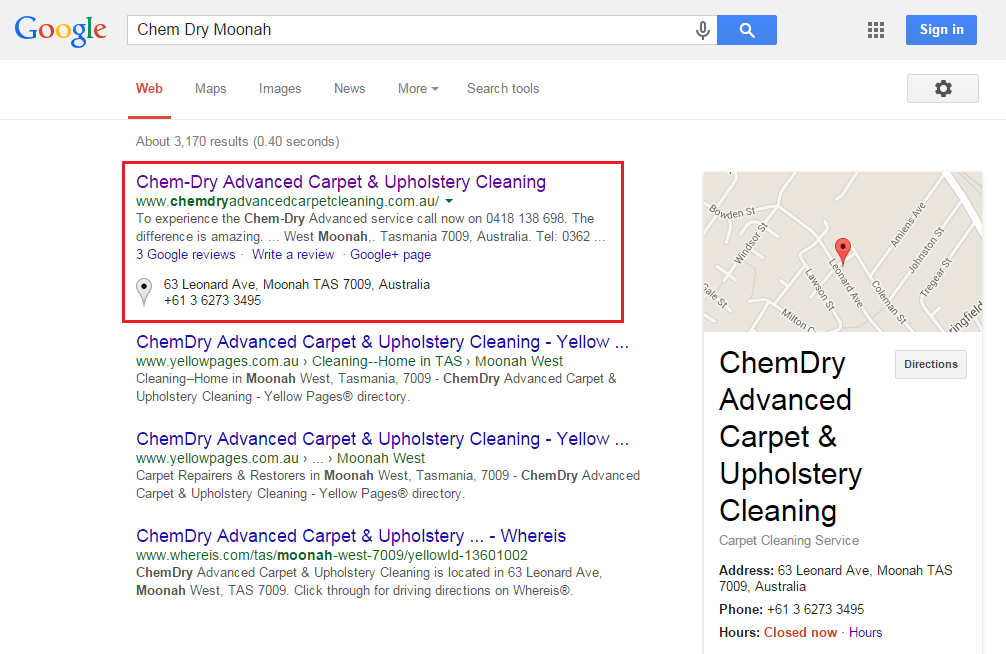
Task: Open the 3 Google reviews link
Action: [185, 255]
